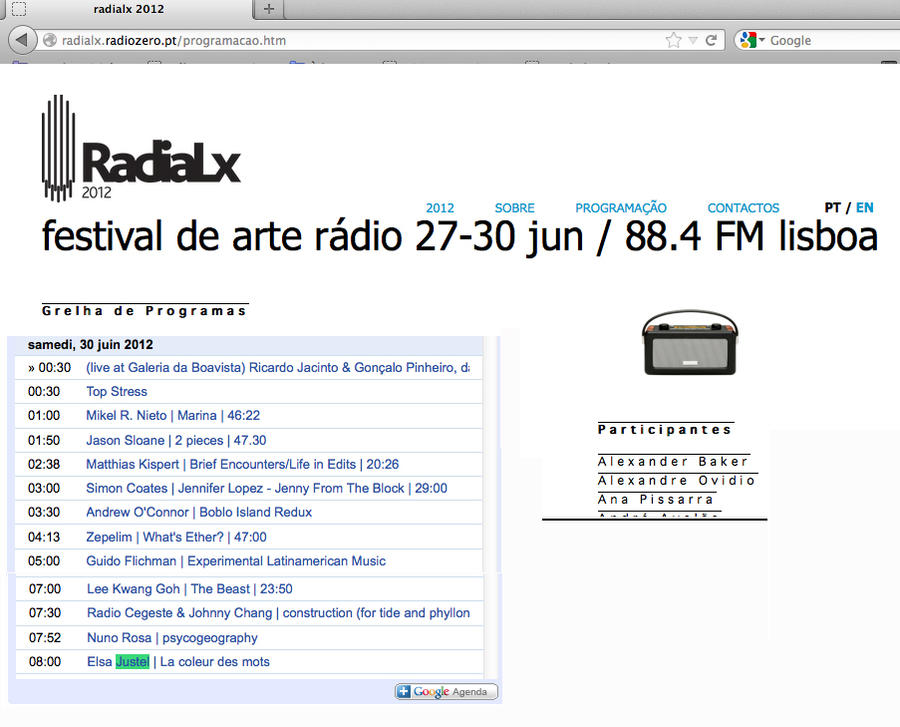Open the CONTACTOS navigation link

(743, 208)
